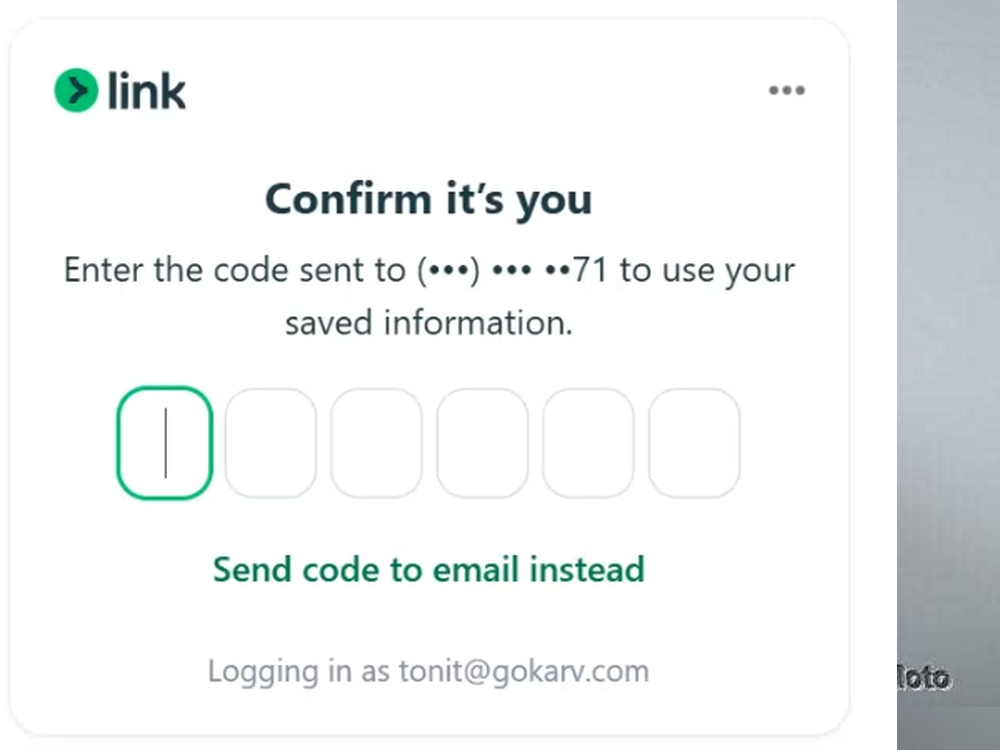
Task: Click the "to use your" instruction text
Action: coord(707,270)
